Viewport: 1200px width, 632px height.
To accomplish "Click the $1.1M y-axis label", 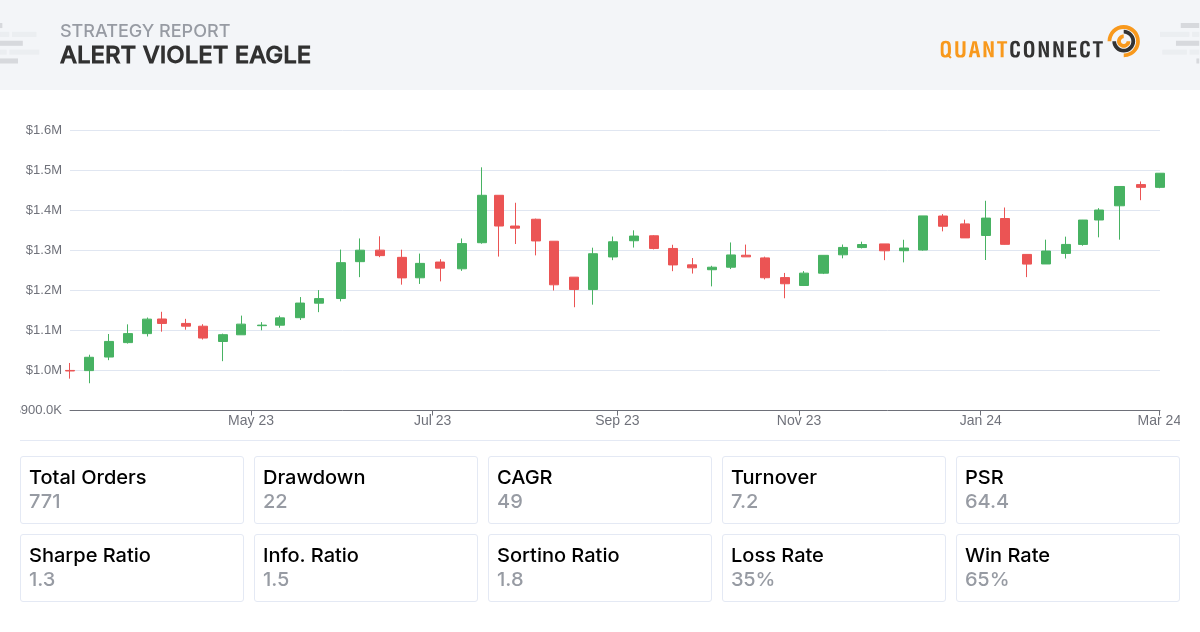I will (x=44, y=330).
